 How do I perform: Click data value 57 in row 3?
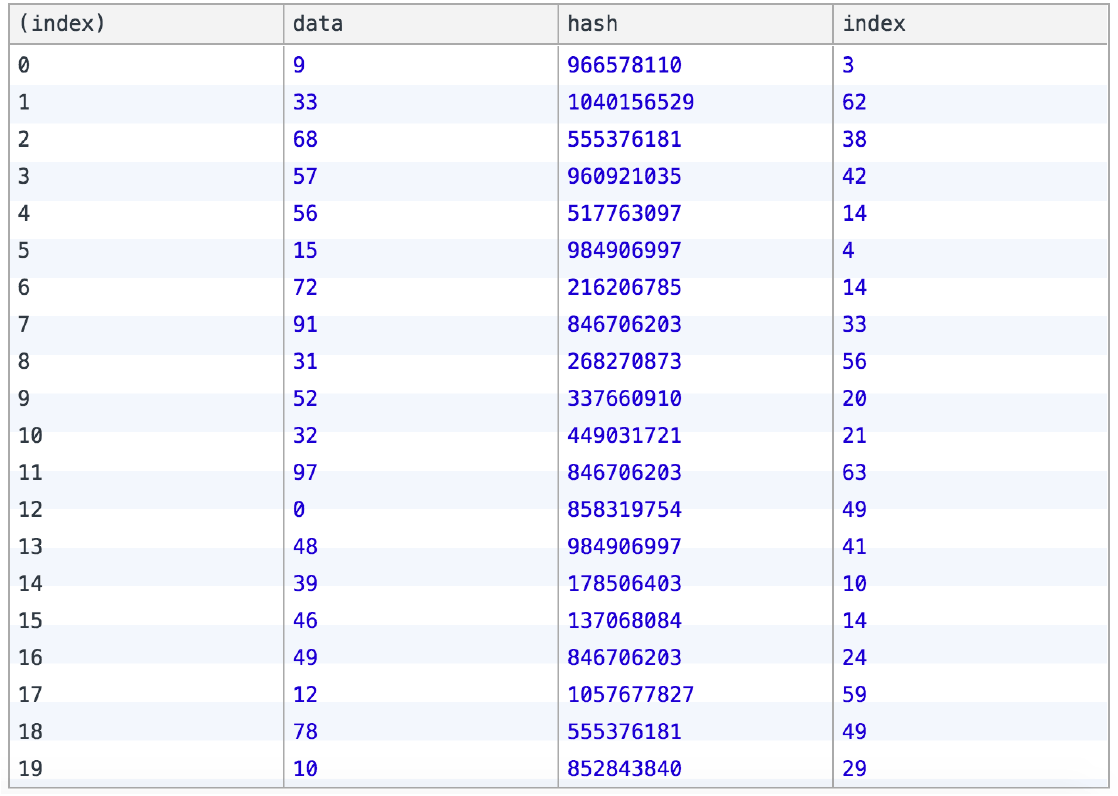click(305, 177)
